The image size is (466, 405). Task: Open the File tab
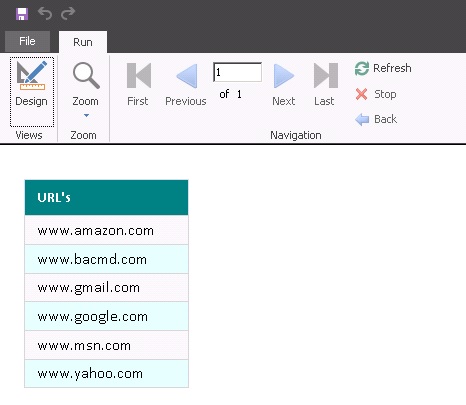point(27,41)
